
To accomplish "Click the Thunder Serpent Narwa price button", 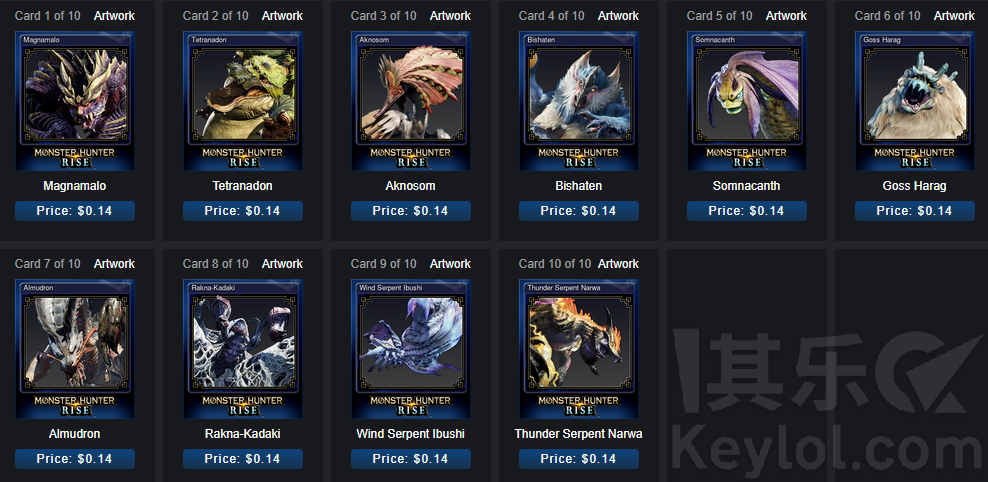I will click(579, 459).
